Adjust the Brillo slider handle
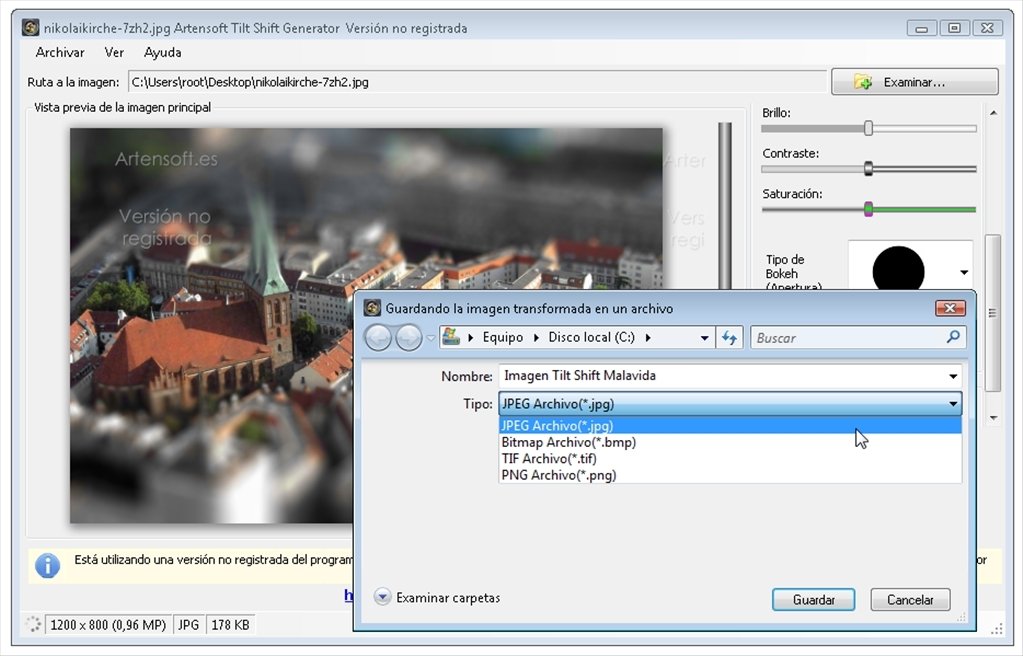The height and width of the screenshot is (656, 1023). tap(868, 128)
